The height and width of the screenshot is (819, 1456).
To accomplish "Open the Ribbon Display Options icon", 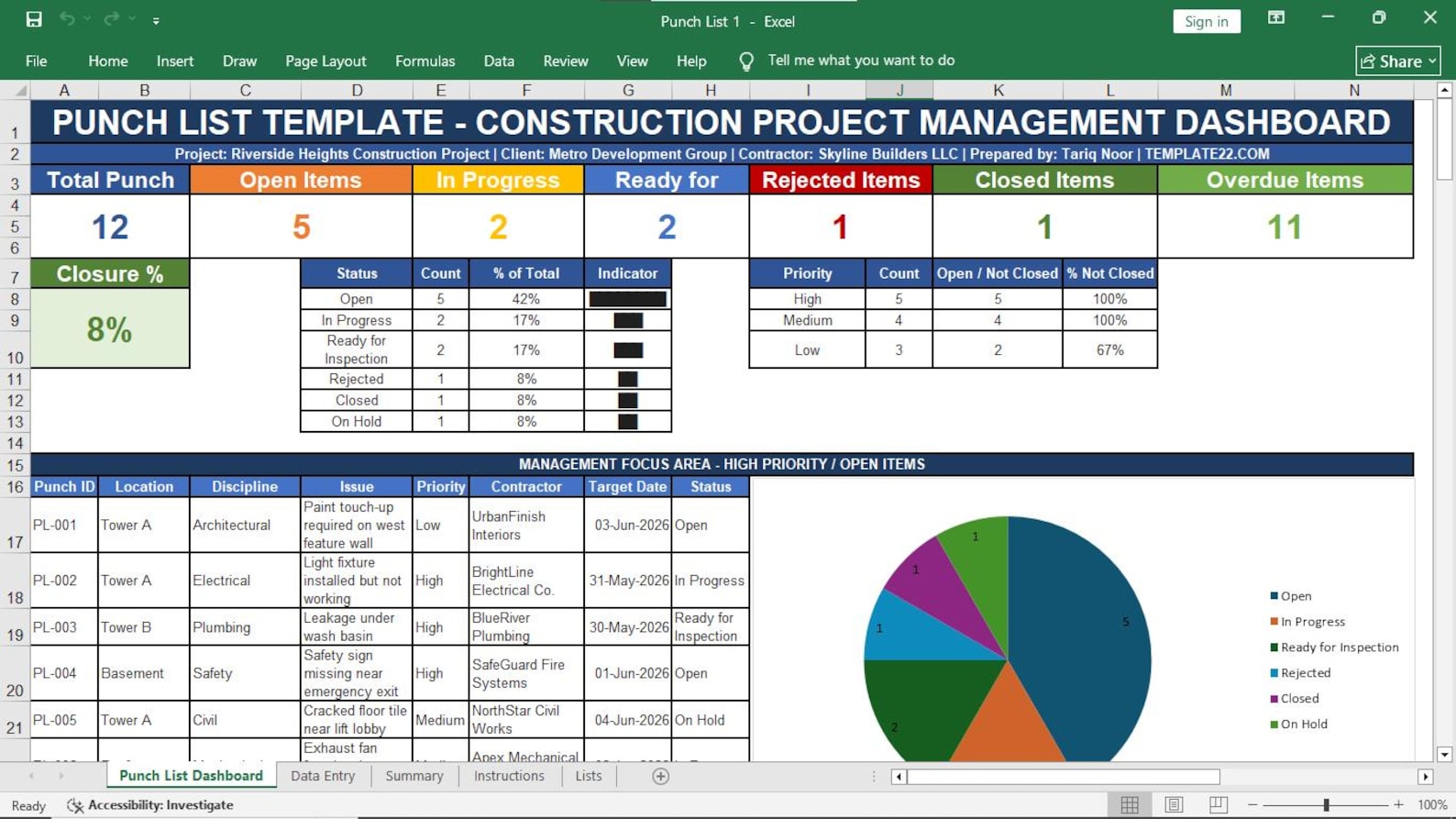I will (x=1275, y=17).
